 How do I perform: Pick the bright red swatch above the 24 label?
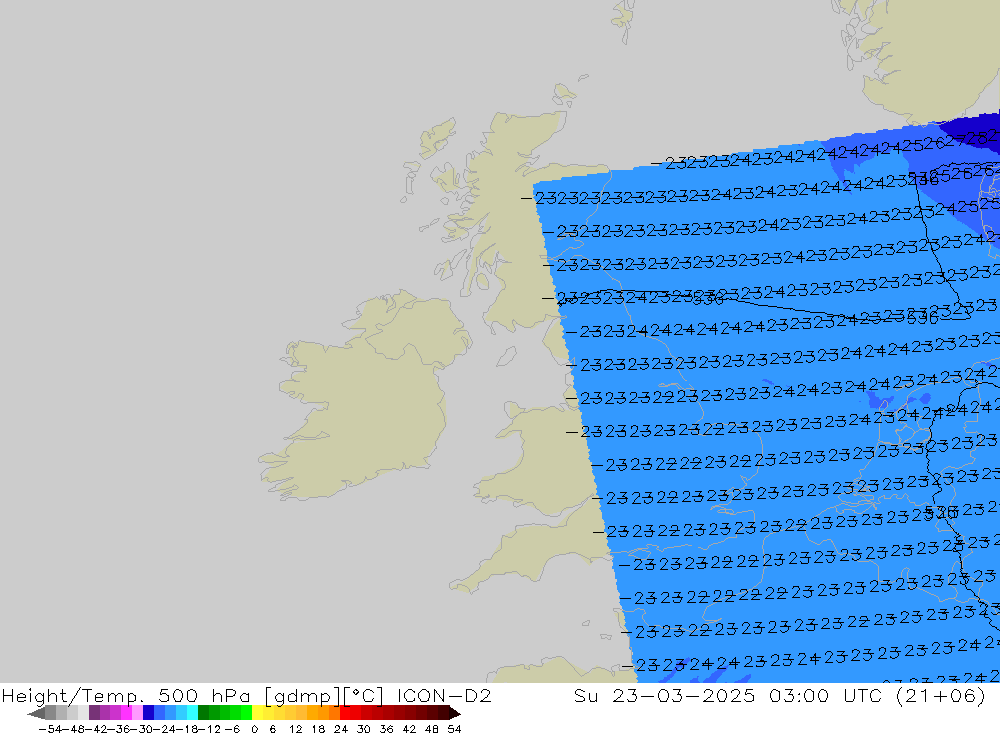click(345, 713)
